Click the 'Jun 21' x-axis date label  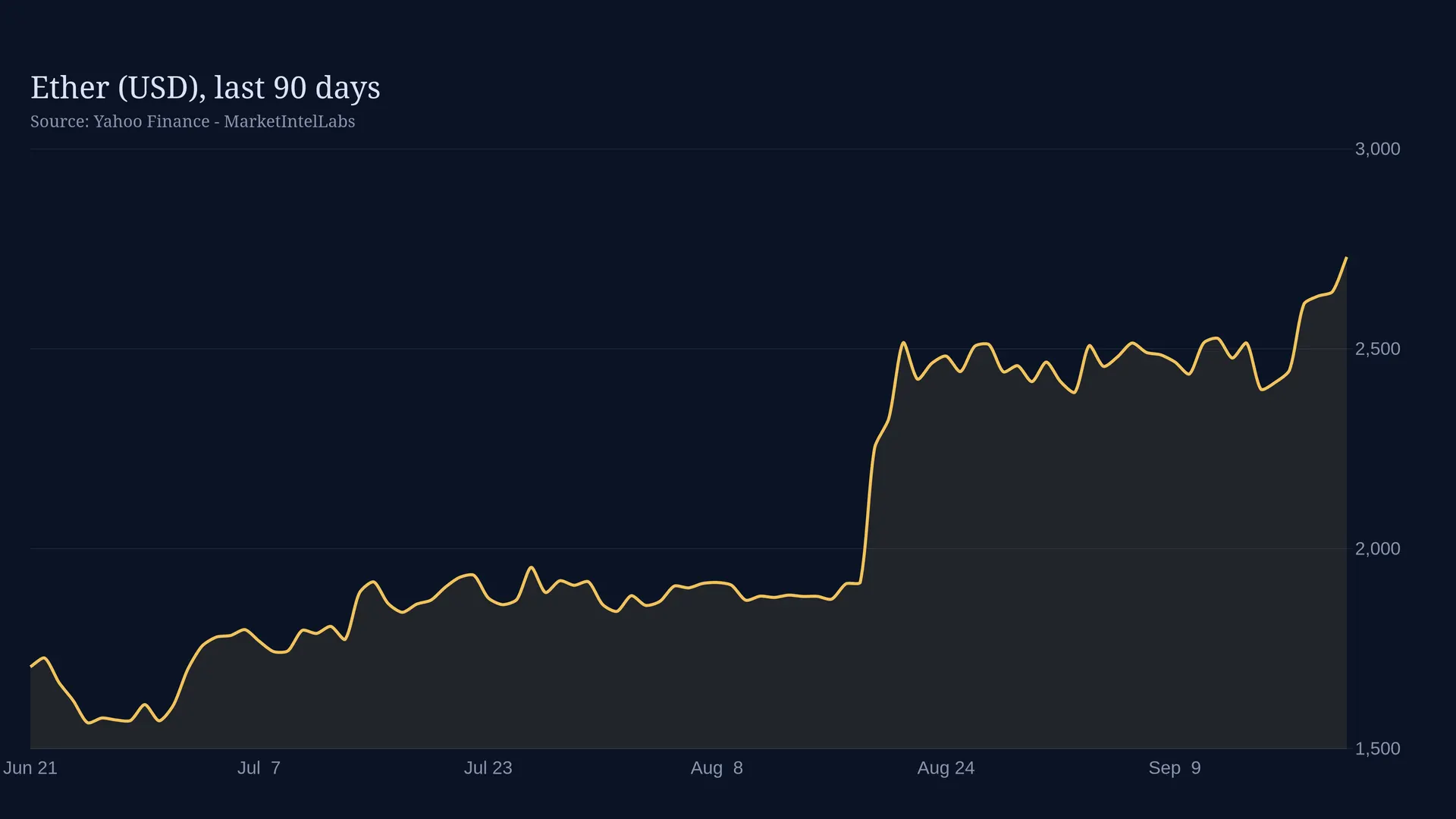point(30,767)
